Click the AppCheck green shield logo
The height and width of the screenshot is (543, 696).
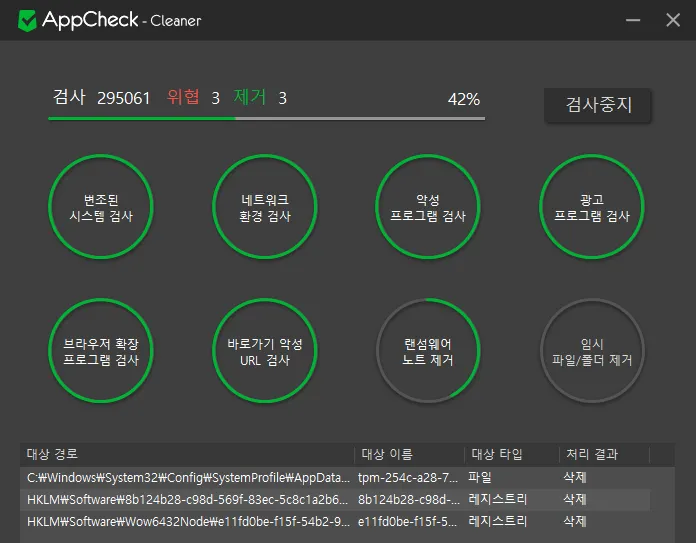pos(27,20)
